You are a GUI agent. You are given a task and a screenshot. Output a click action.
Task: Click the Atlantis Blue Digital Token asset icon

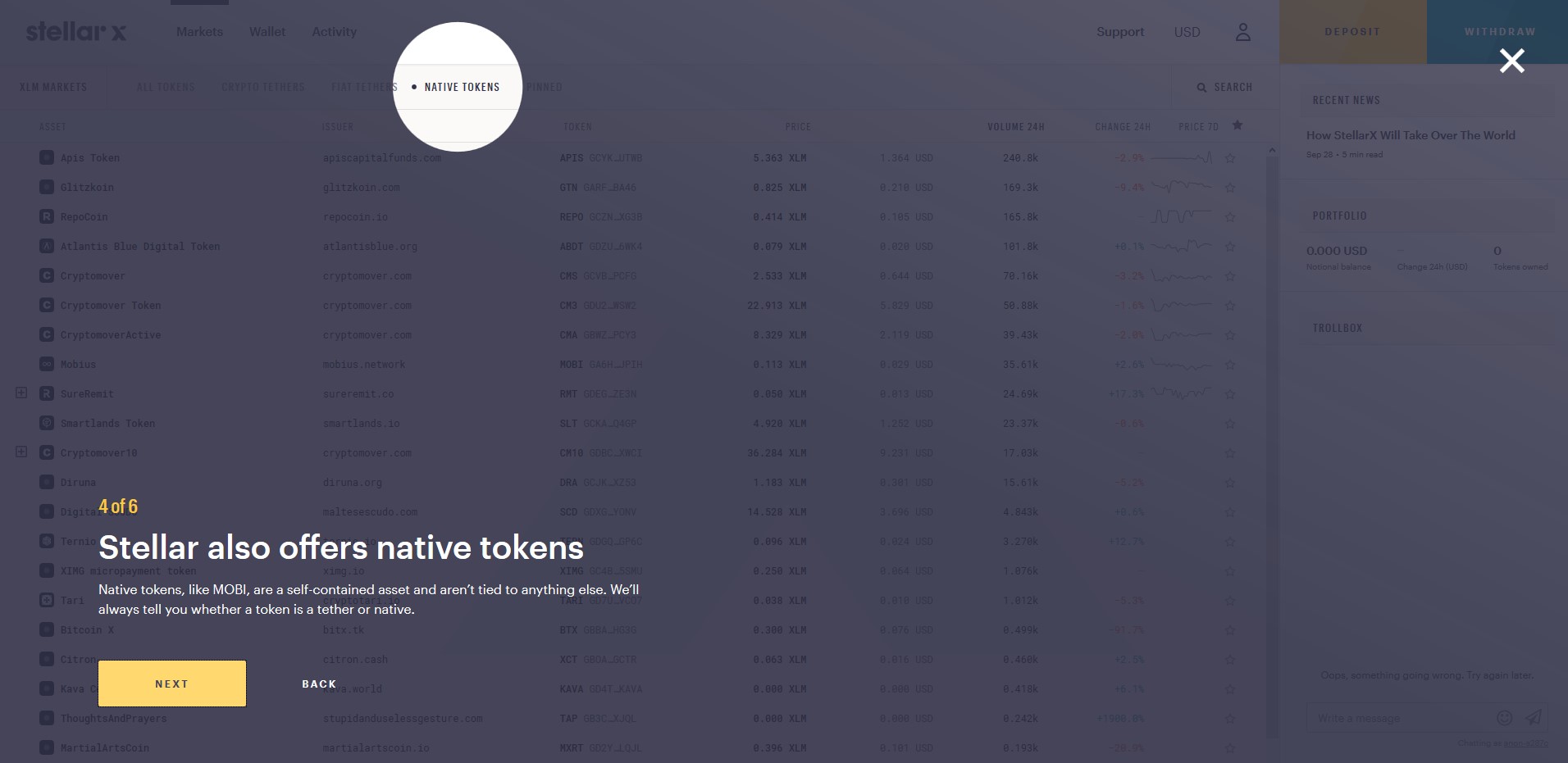pyautogui.click(x=47, y=246)
